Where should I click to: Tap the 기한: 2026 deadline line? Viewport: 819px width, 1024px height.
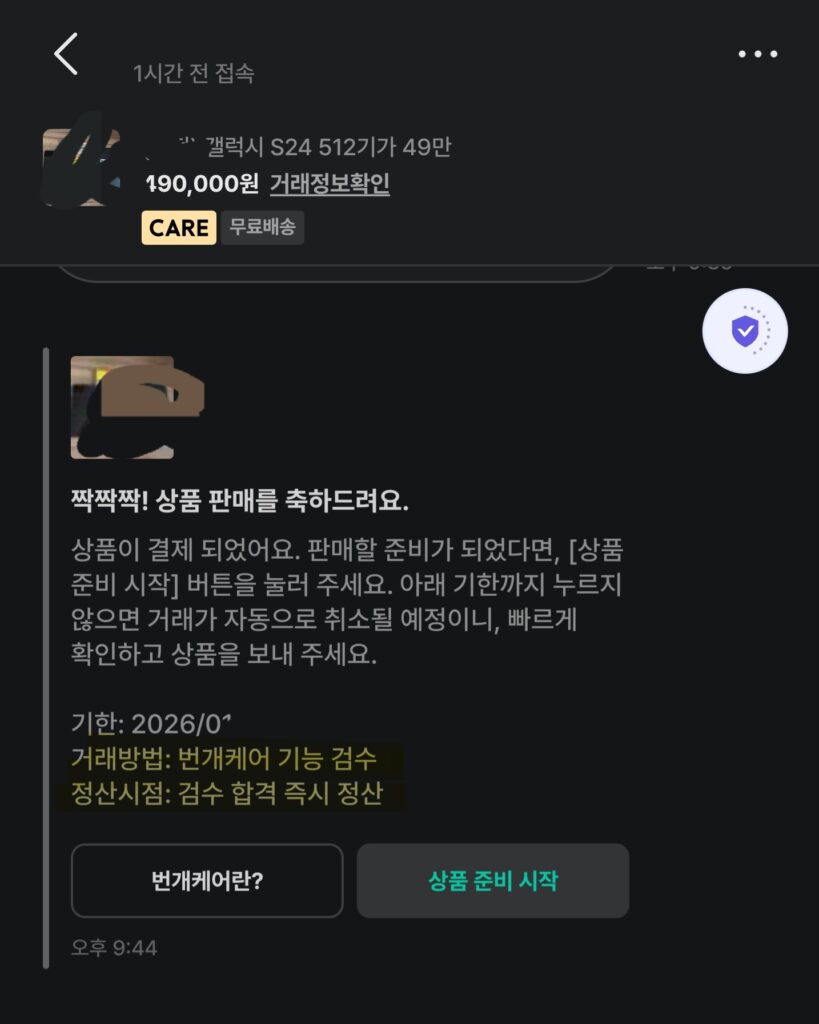152,723
